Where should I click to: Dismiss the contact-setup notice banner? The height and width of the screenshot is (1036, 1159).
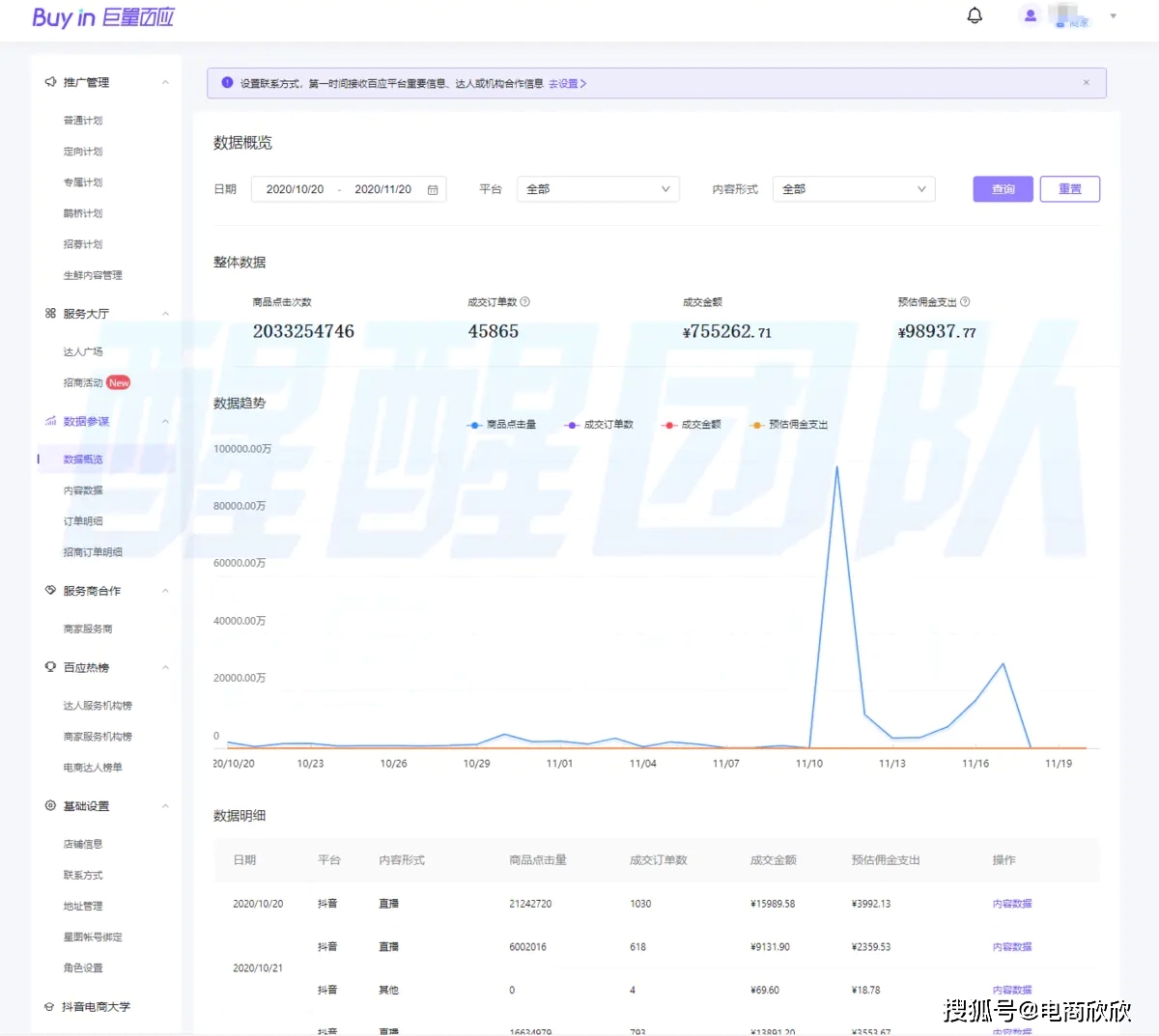pyautogui.click(x=1087, y=83)
